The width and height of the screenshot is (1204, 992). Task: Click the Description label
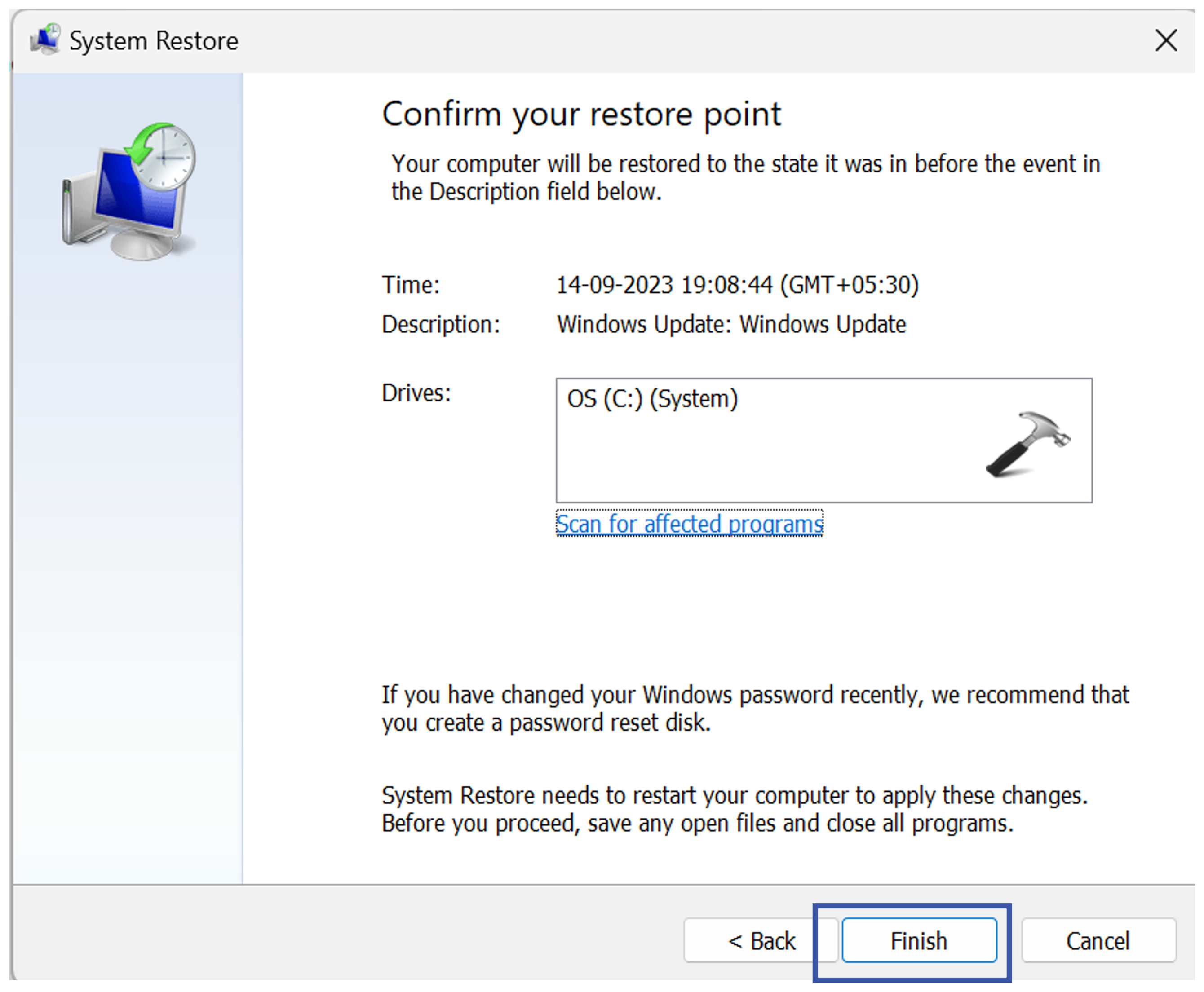441,324
